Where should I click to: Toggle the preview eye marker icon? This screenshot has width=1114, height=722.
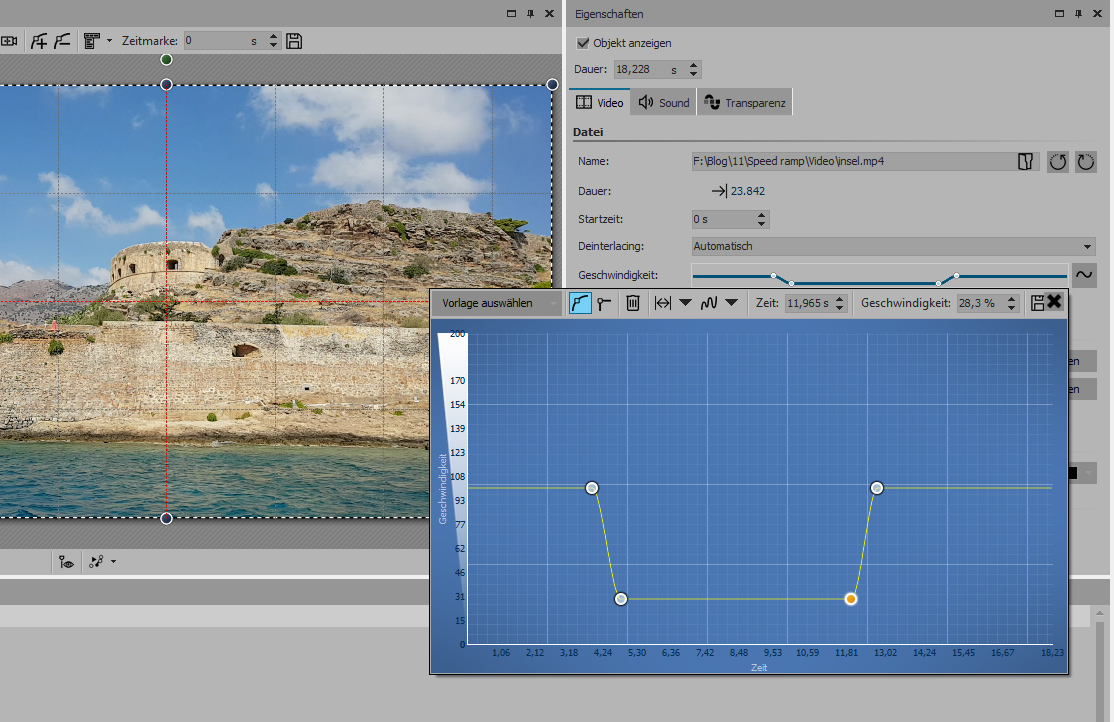[66, 562]
